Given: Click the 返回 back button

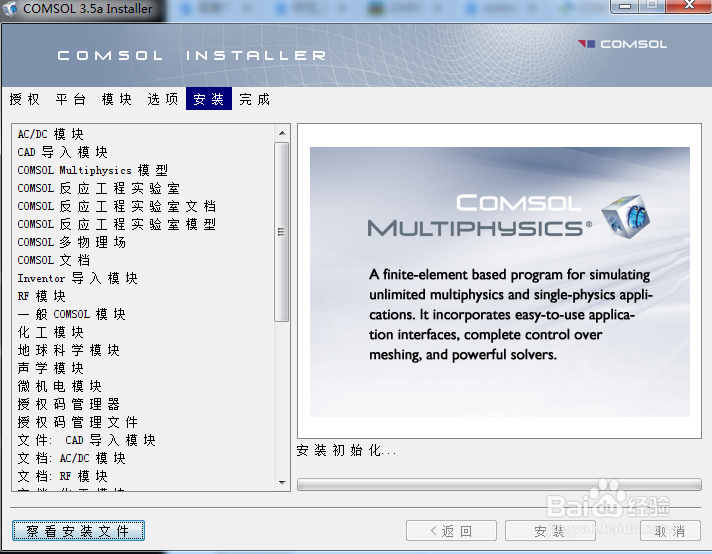Looking at the screenshot, I should coord(451,531).
